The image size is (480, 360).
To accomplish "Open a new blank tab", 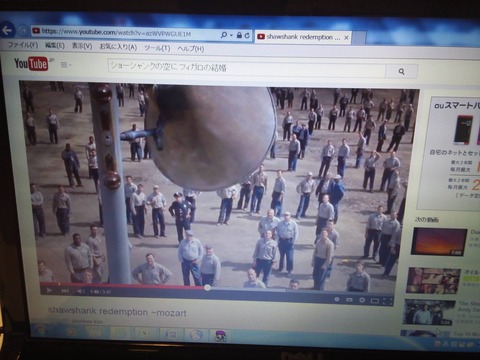I will pos(359,37).
